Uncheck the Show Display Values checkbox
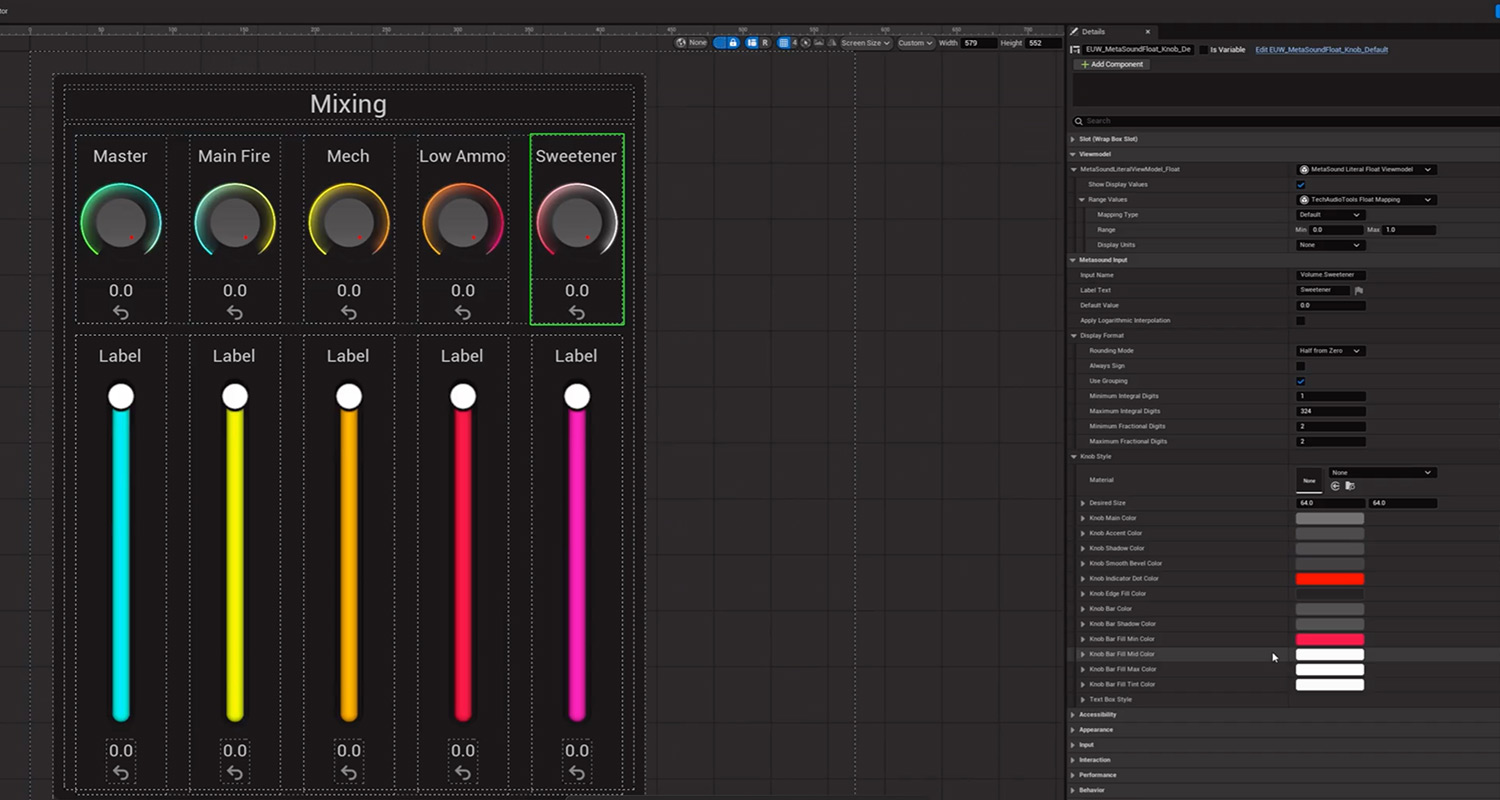 (1301, 185)
